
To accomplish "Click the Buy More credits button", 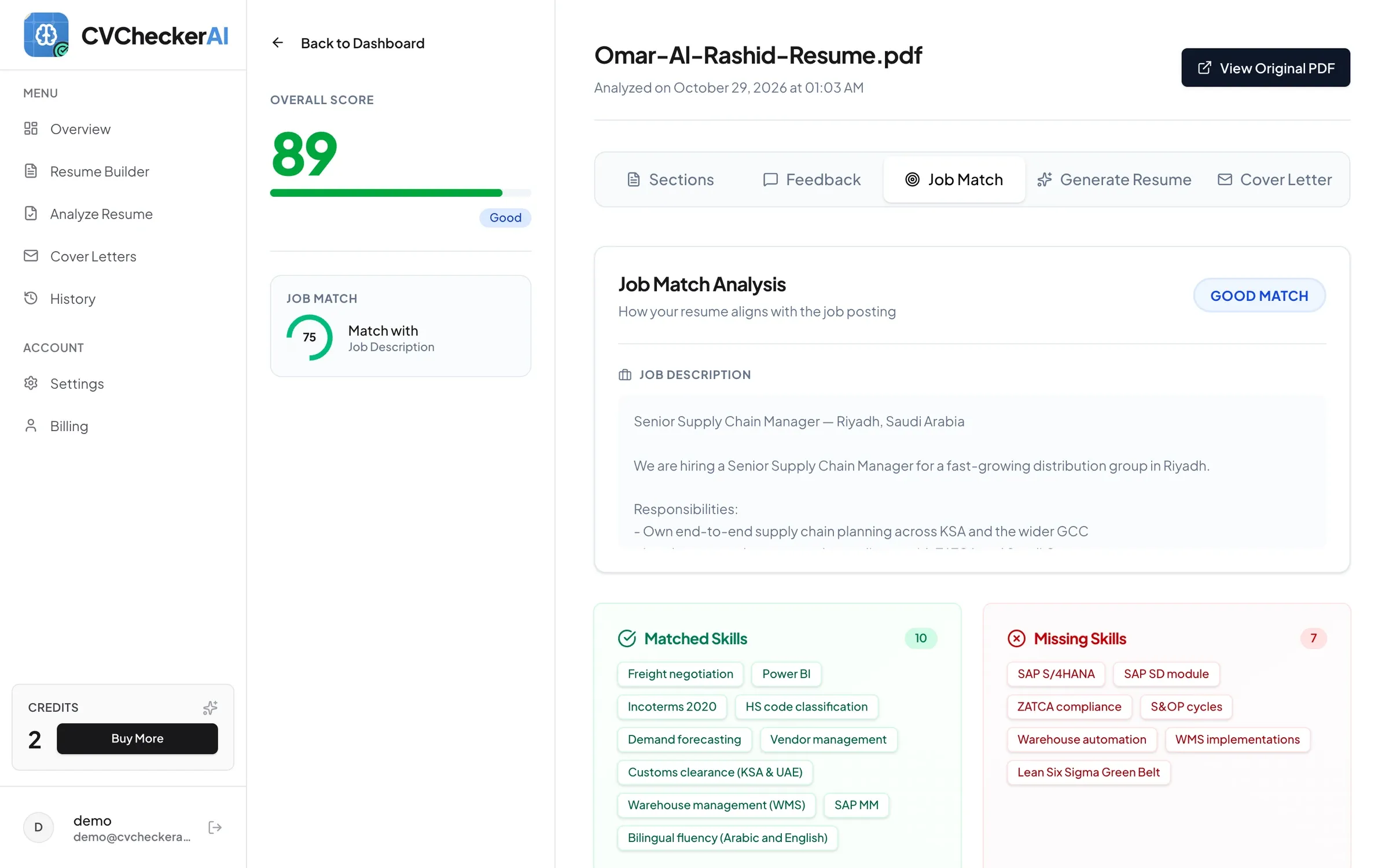I will (137, 738).
